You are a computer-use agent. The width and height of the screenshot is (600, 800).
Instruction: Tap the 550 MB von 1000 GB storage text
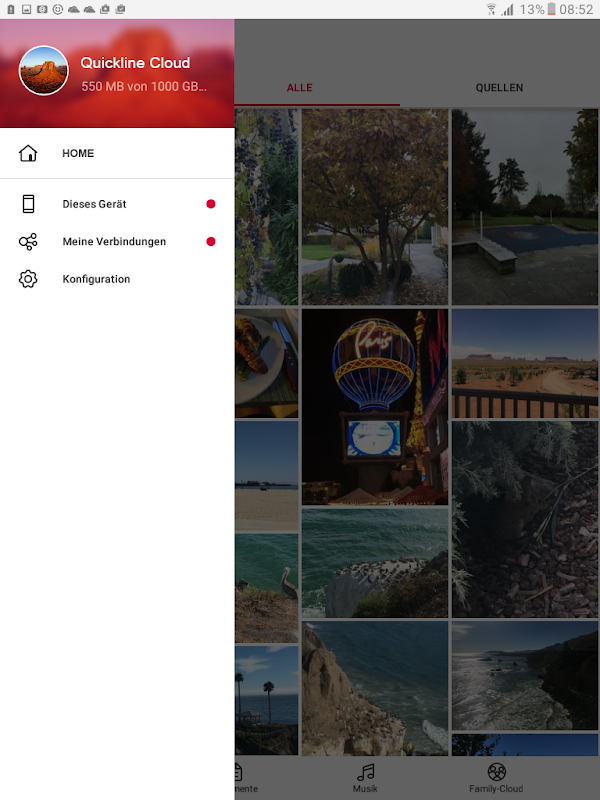click(144, 86)
